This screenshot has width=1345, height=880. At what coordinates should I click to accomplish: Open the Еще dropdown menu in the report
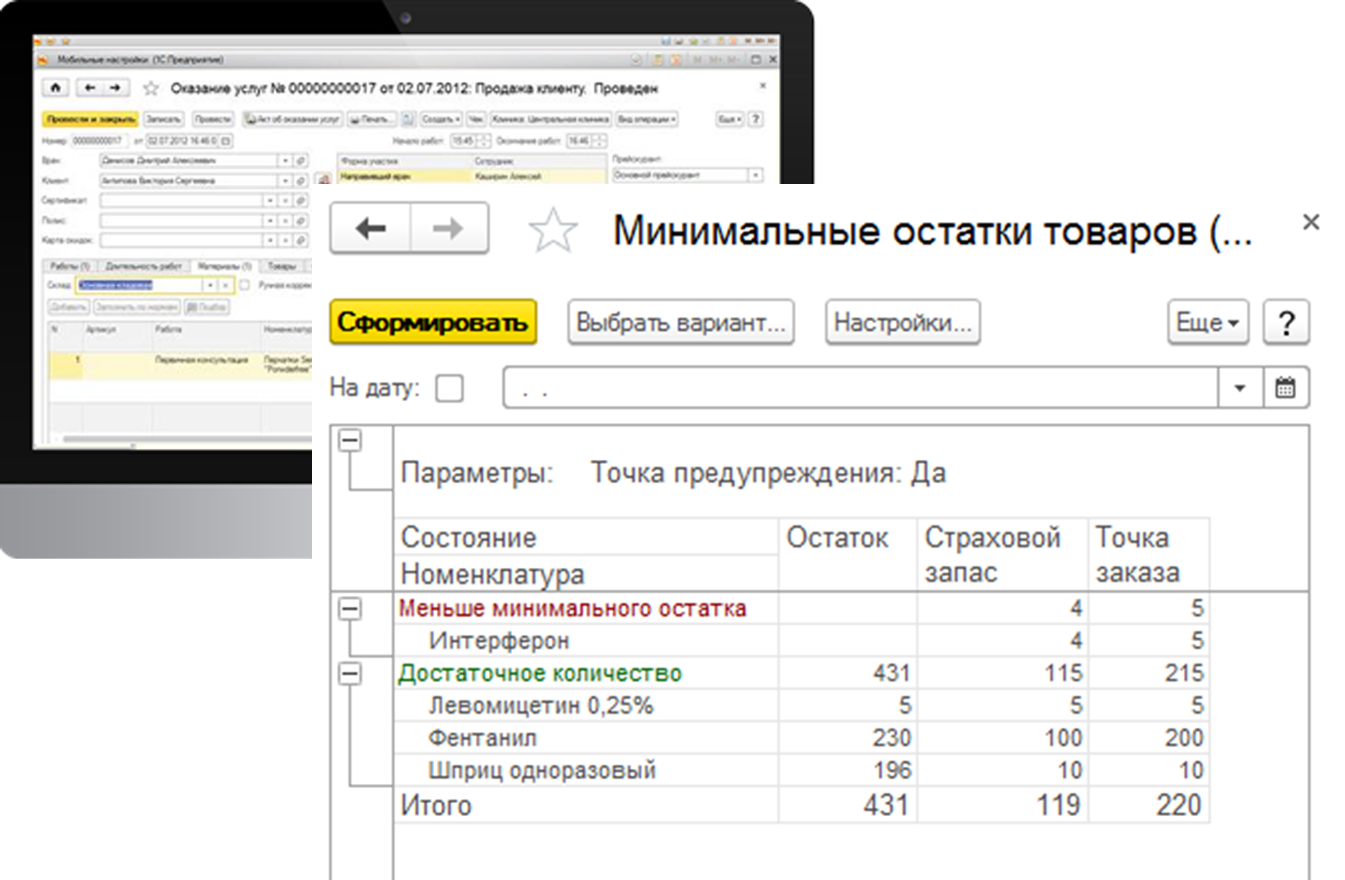click(1207, 323)
